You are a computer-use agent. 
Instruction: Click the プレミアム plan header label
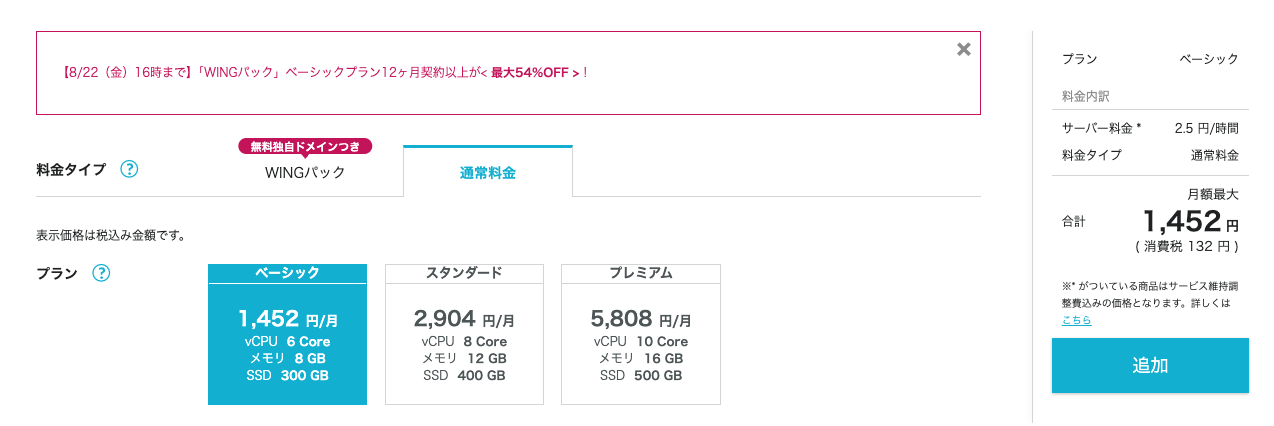[641, 273]
